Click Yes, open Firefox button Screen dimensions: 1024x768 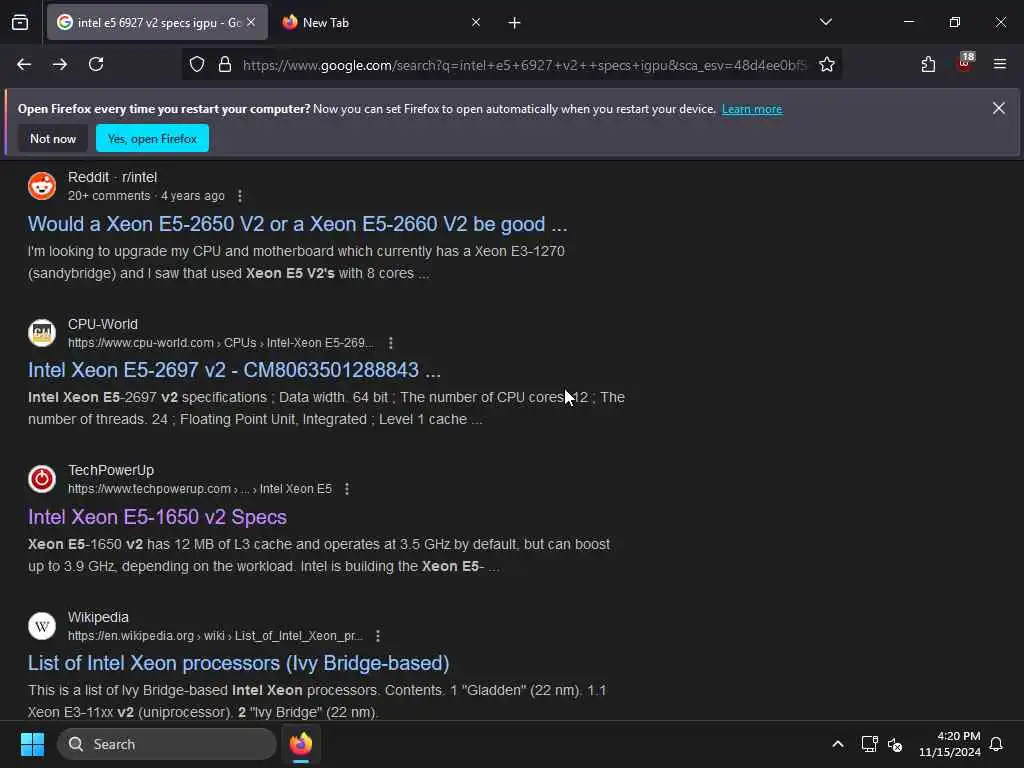pos(152,138)
